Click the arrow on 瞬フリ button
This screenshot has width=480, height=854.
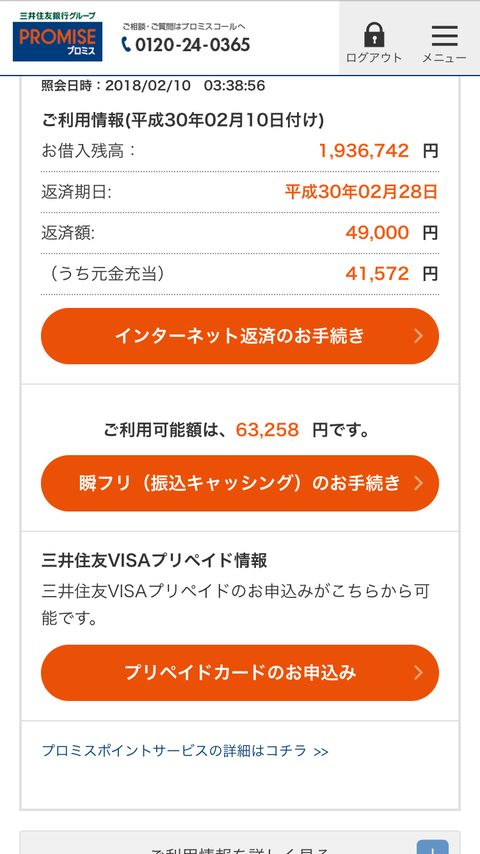(x=418, y=483)
